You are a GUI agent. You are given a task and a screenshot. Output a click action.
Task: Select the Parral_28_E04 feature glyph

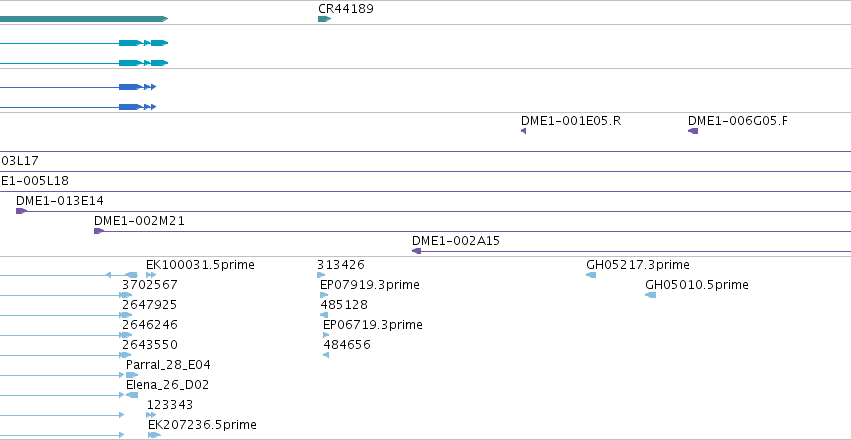click(x=132, y=375)
